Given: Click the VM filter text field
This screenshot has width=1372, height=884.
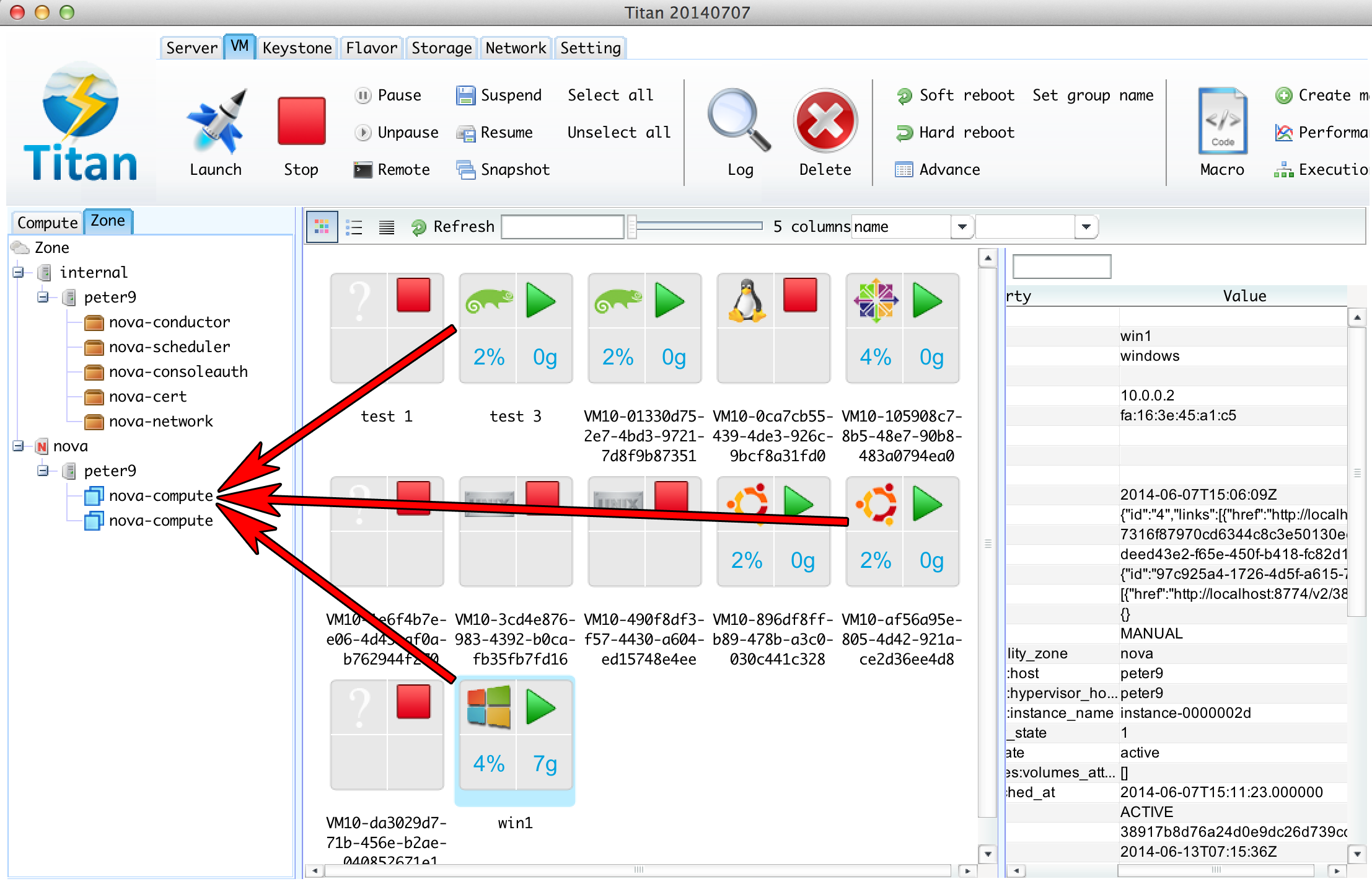Looking at the screenshot, I should point(562,227).
